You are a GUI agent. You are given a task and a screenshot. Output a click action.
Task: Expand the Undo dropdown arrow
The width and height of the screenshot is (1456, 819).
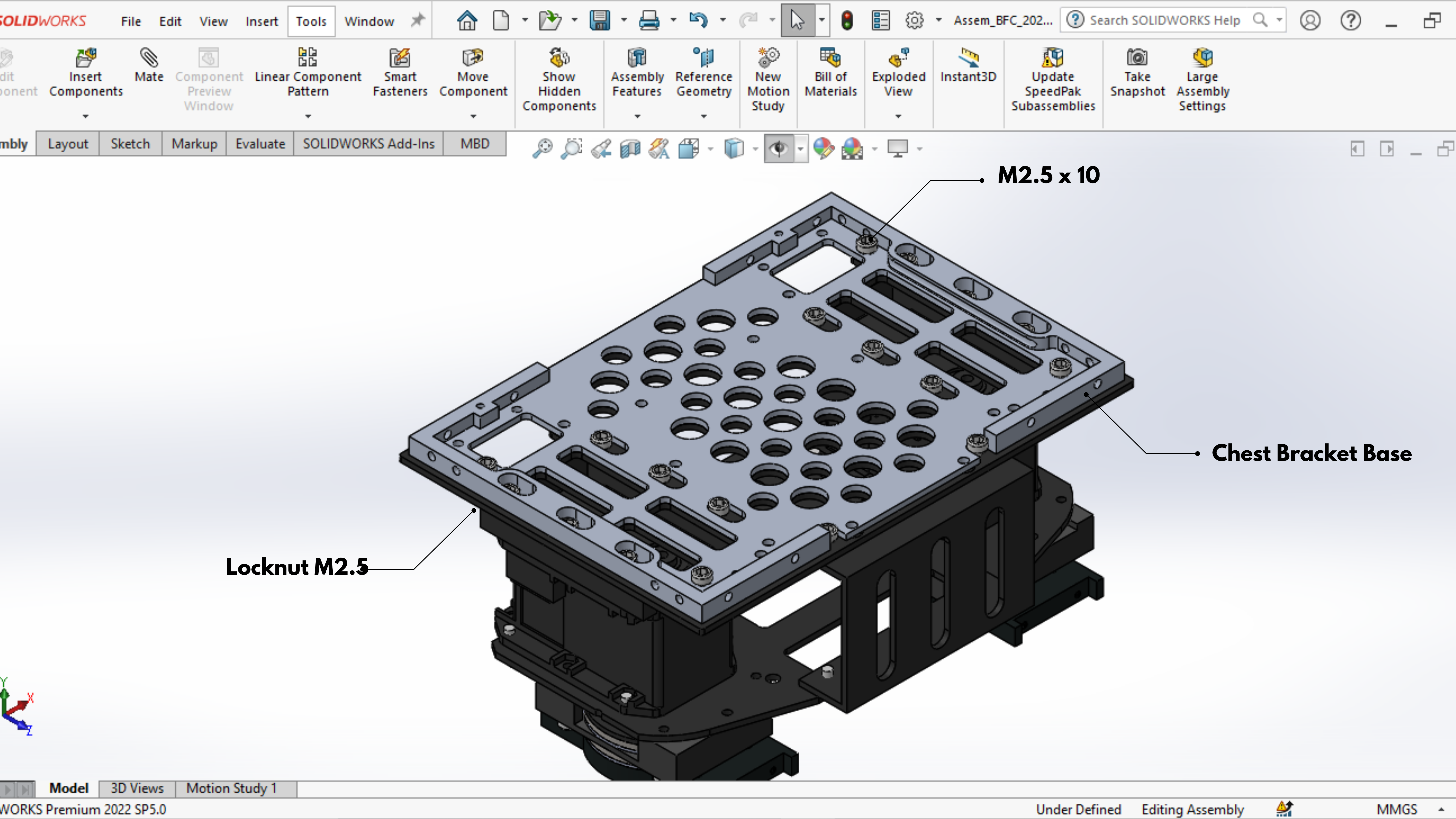point(722,20)
